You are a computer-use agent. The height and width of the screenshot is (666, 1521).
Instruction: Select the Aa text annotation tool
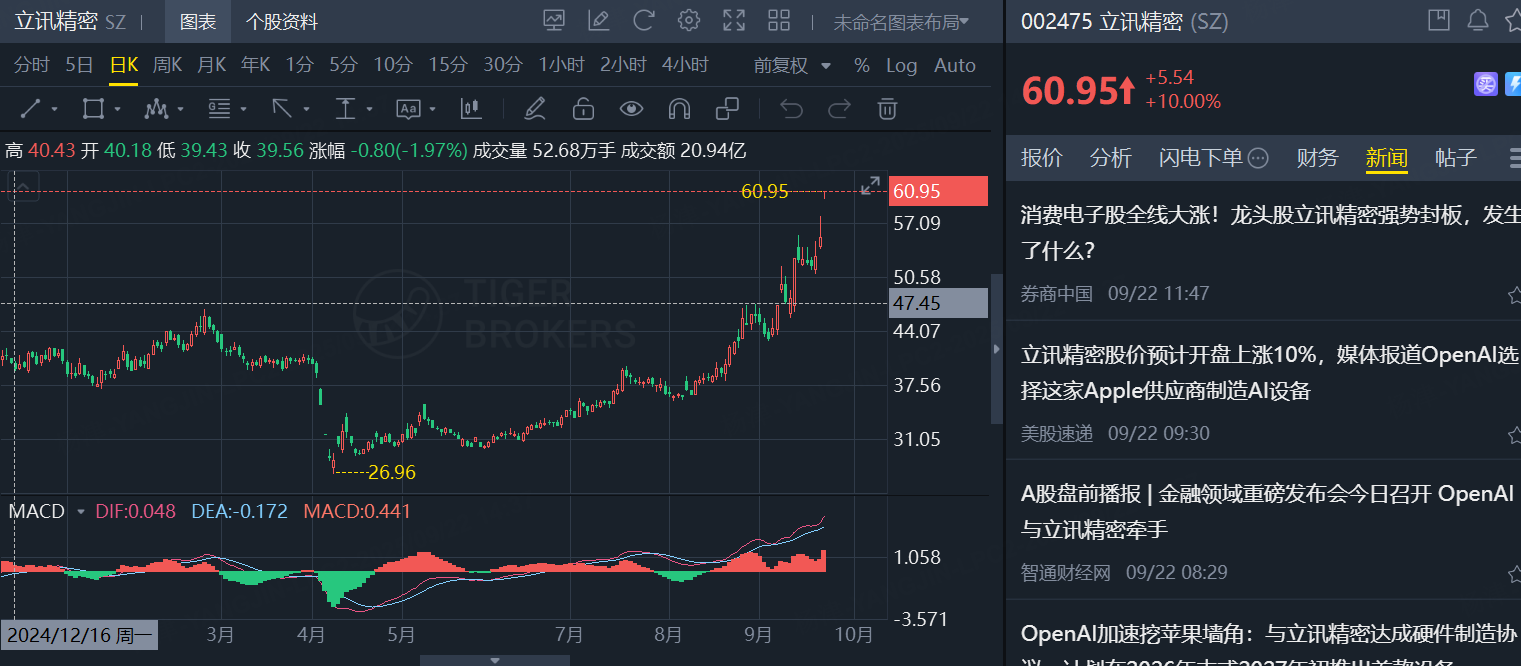click(408, 108)
